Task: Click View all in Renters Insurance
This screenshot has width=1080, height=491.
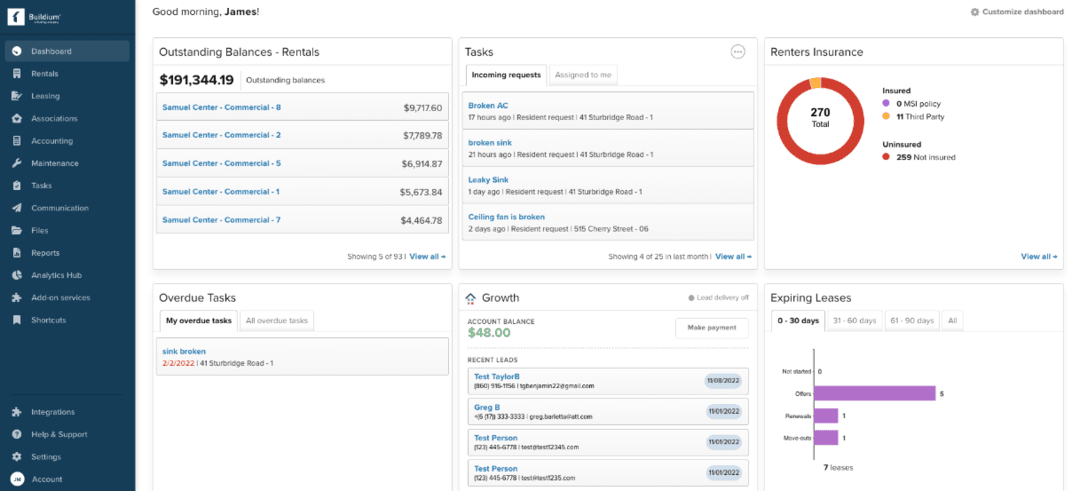Action: [1037, 256]
